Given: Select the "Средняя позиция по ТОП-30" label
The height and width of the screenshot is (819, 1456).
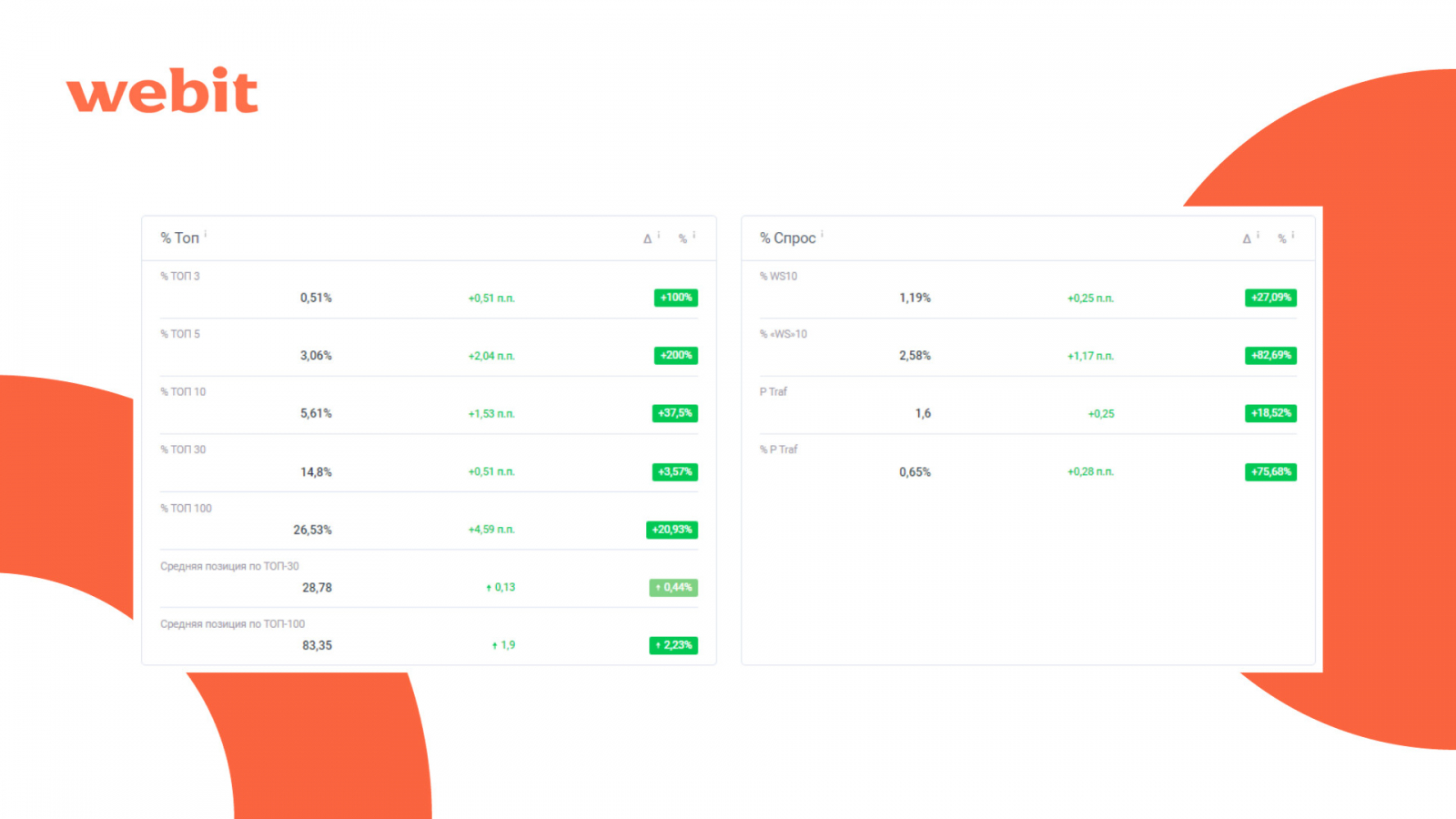Looking at the screenshot, I should click(x=229, y=566).
